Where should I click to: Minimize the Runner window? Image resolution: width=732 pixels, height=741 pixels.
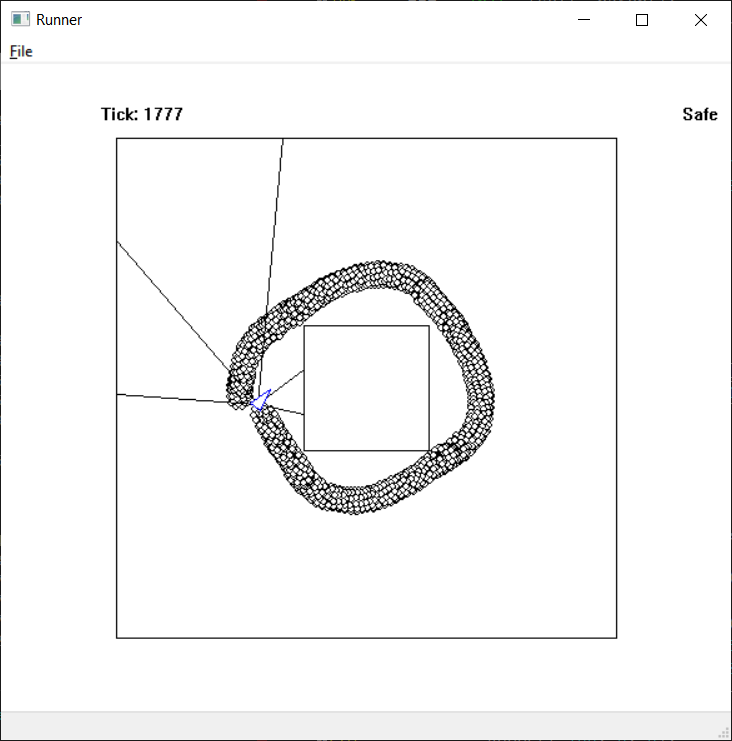584,20
